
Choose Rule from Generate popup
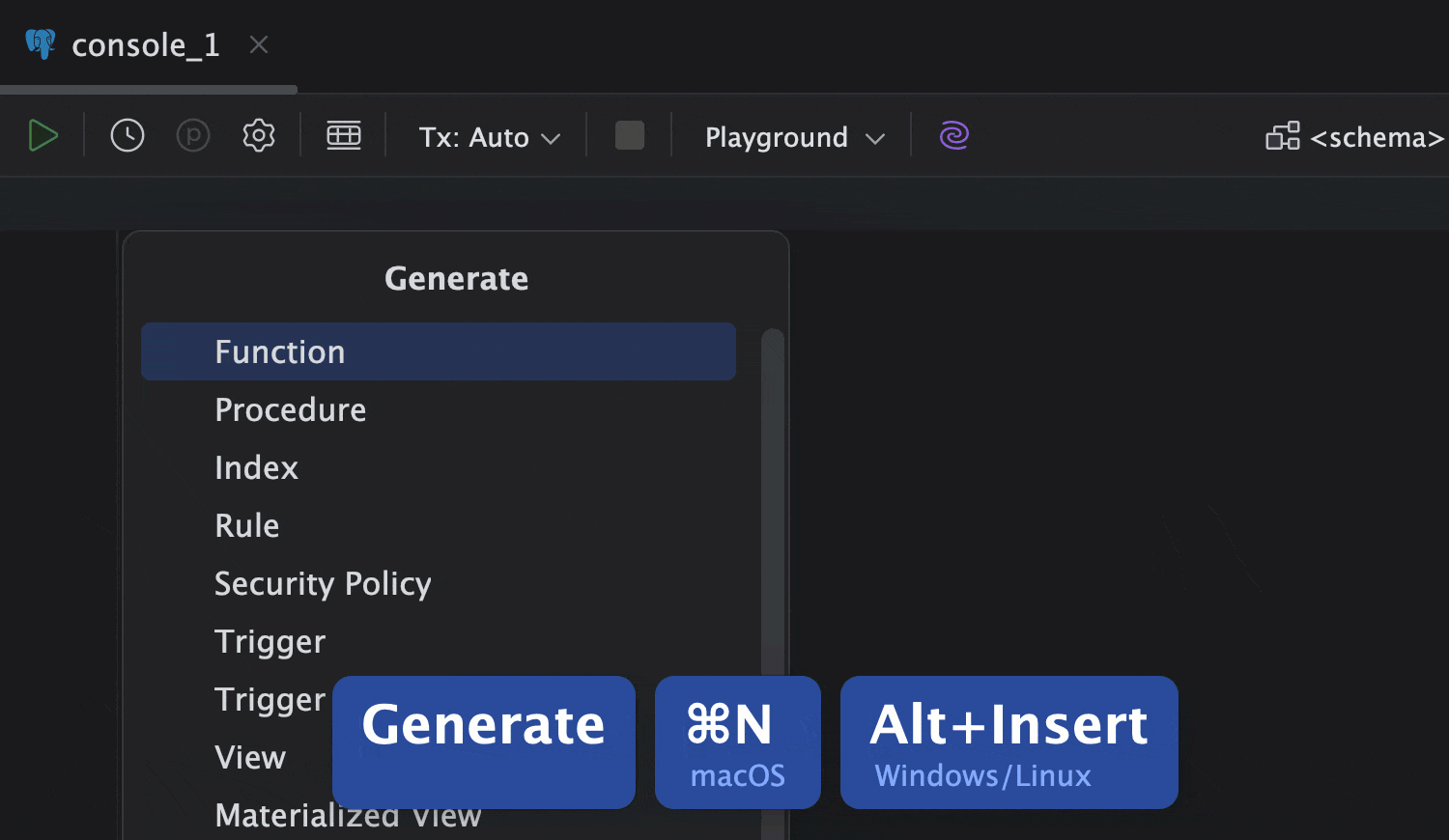point(439,525)
